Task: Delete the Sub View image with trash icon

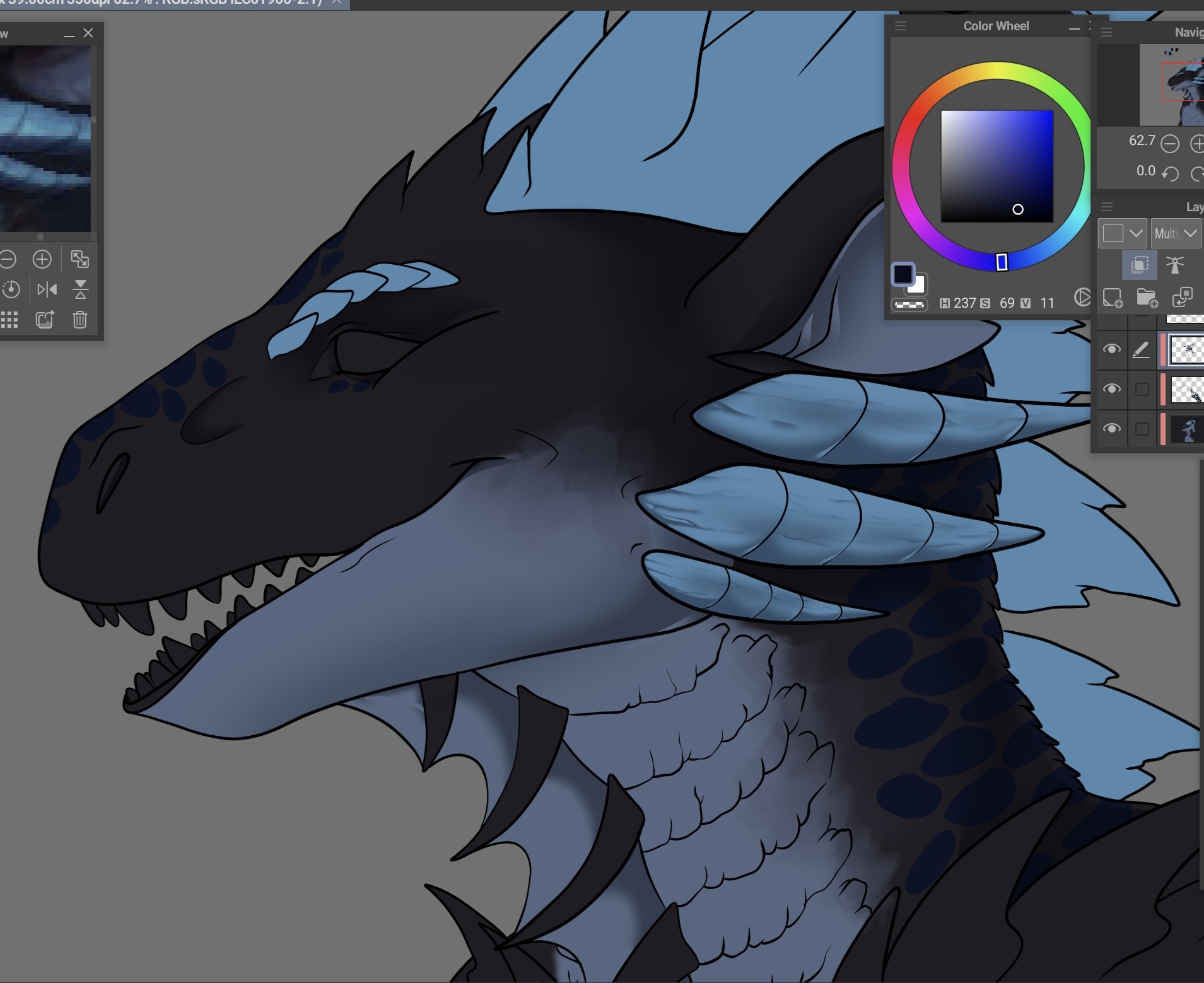Action: click(80, 320)
